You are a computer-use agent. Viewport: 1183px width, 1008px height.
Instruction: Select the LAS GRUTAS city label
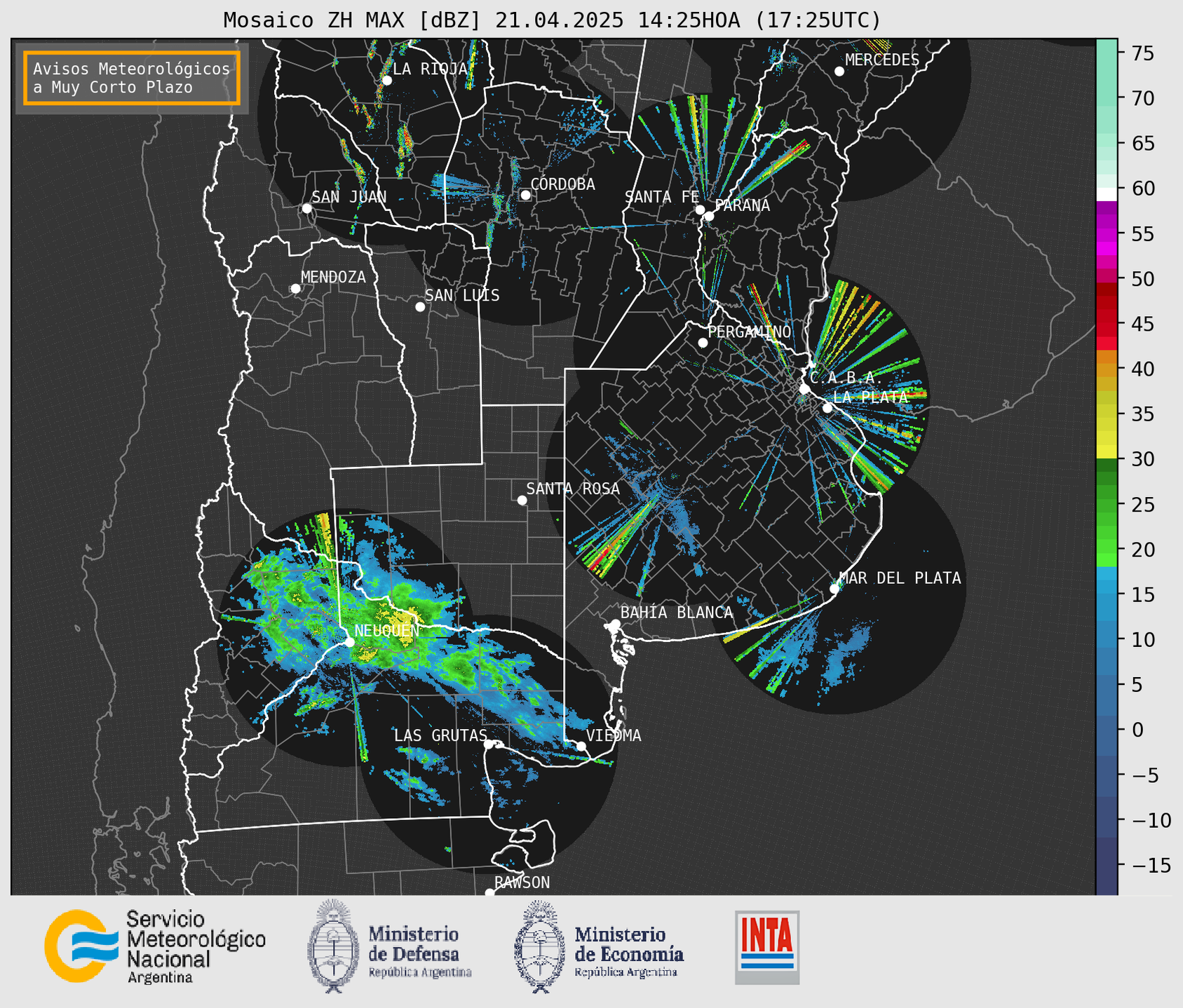440,735
